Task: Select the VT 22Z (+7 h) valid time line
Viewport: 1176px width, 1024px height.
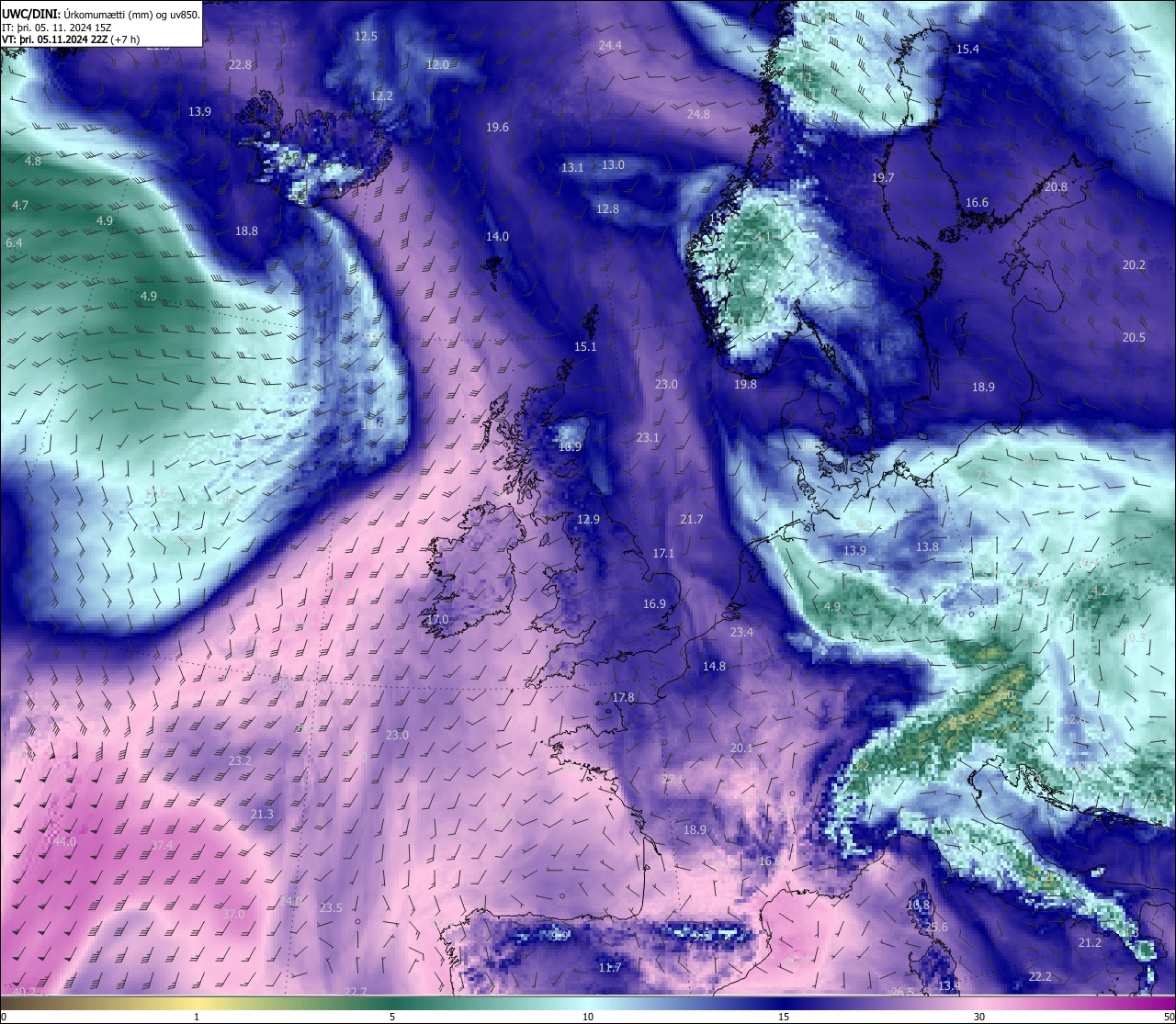Action: click(x=71, y=39)
